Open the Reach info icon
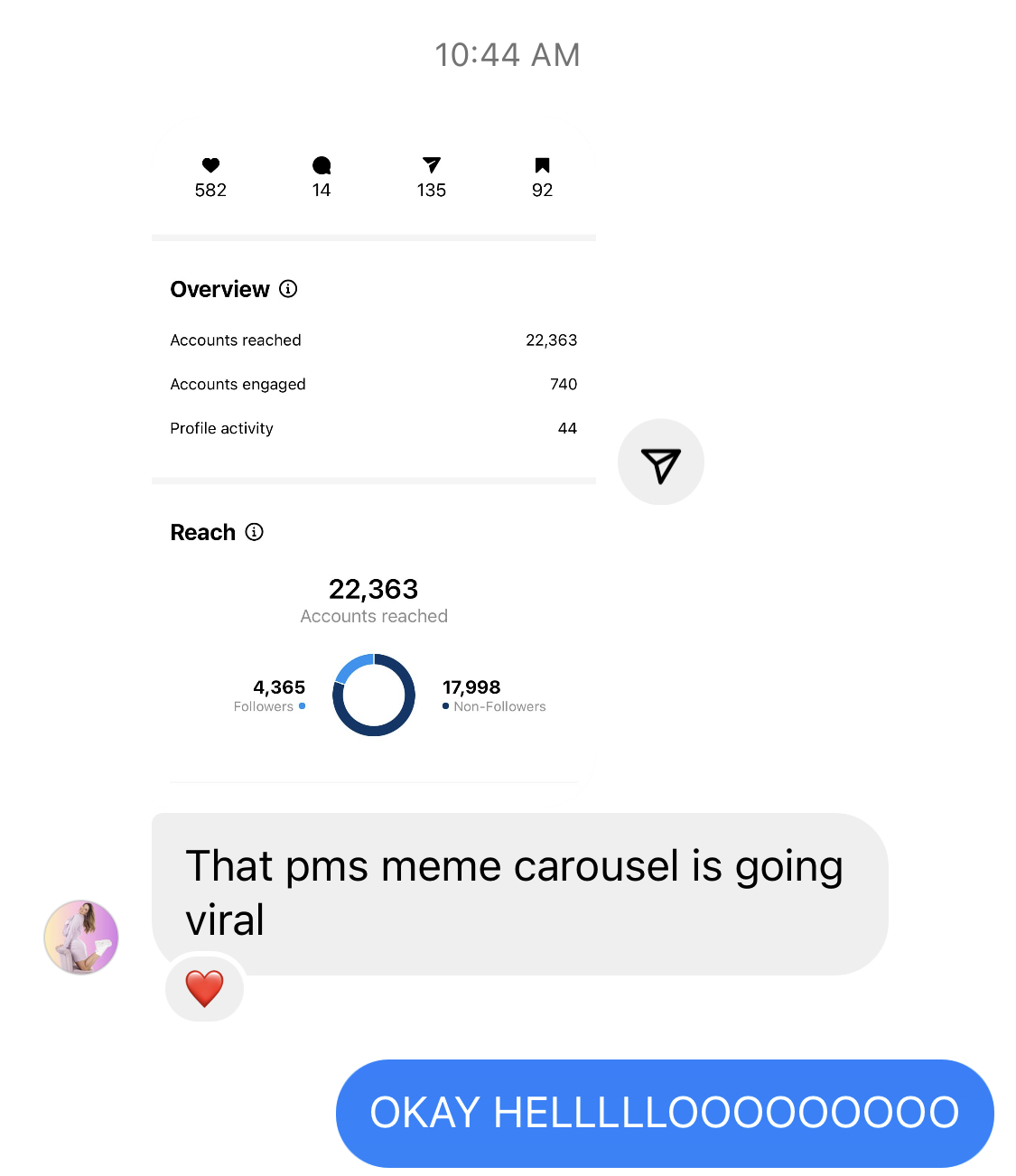The width and height of the screenshot is (1016, 1176). (x=255, y=532)
